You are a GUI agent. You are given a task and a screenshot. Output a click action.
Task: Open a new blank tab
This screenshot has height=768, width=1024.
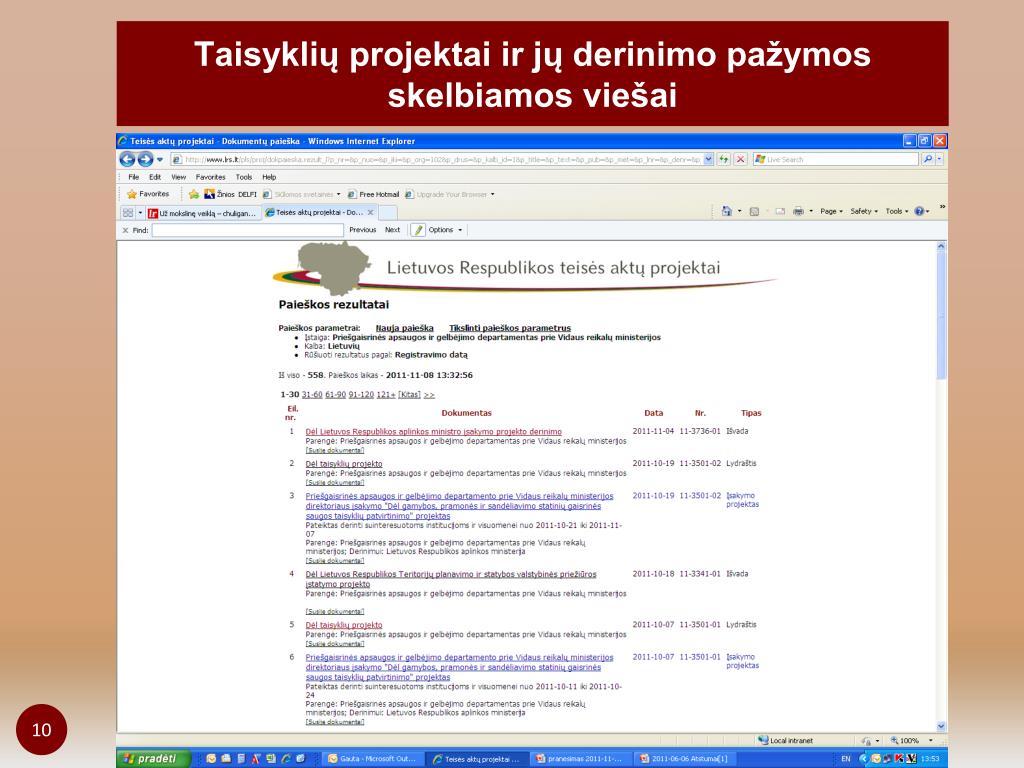[x=388, y=213]
